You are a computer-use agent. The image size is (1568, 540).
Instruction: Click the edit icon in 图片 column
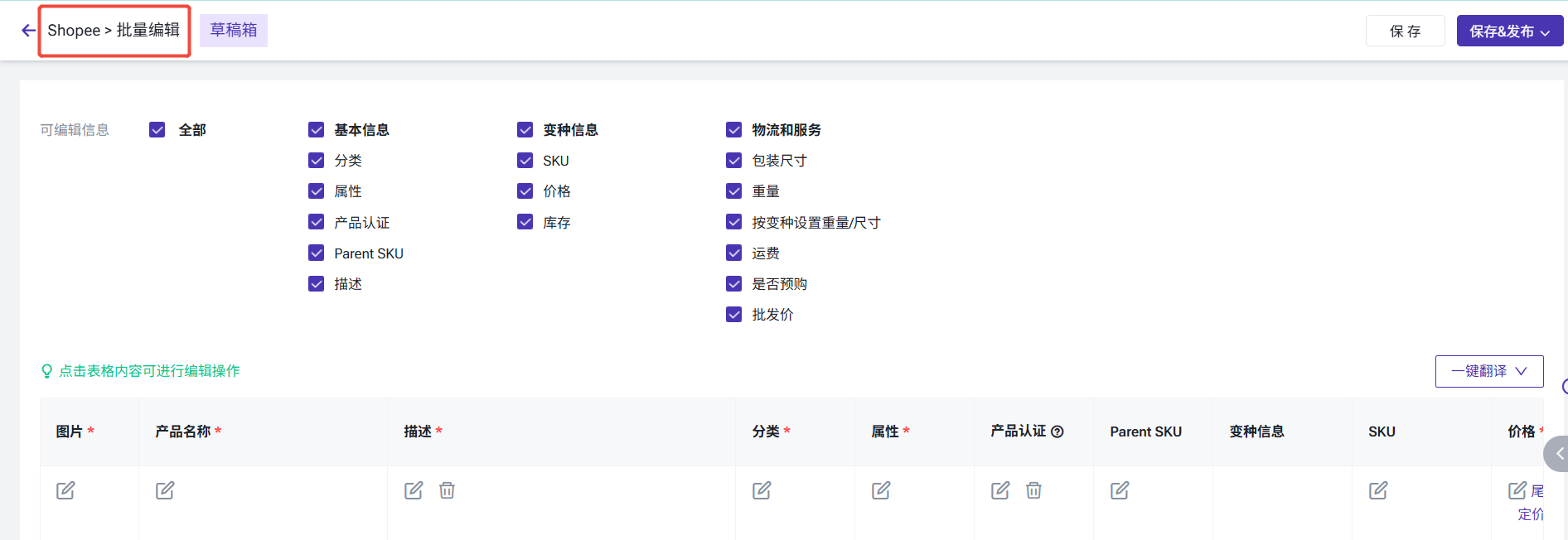click(x=65, y=490)
